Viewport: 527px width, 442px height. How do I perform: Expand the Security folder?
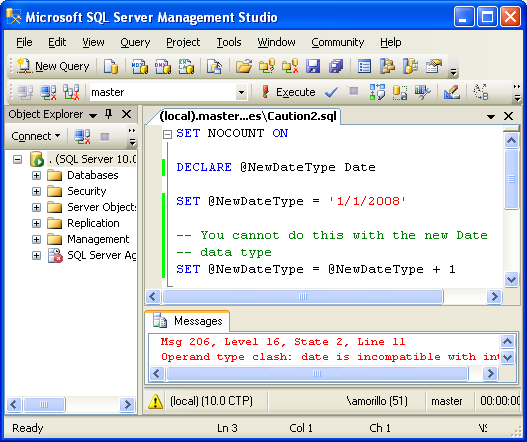click(36, 192)
